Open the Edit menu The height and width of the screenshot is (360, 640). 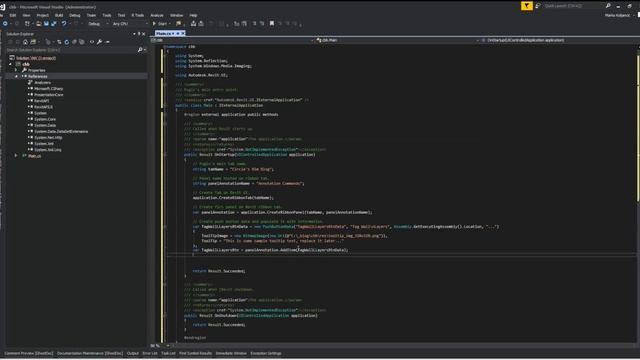pos(13,15)
